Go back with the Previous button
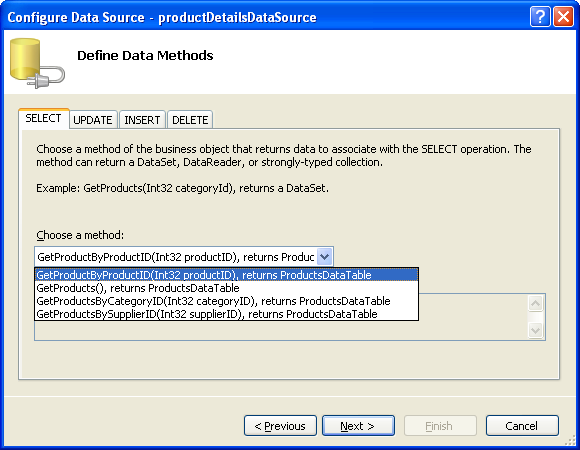This screenshot has width=580, height=450. pyautogui.click(x=280, y=426)
